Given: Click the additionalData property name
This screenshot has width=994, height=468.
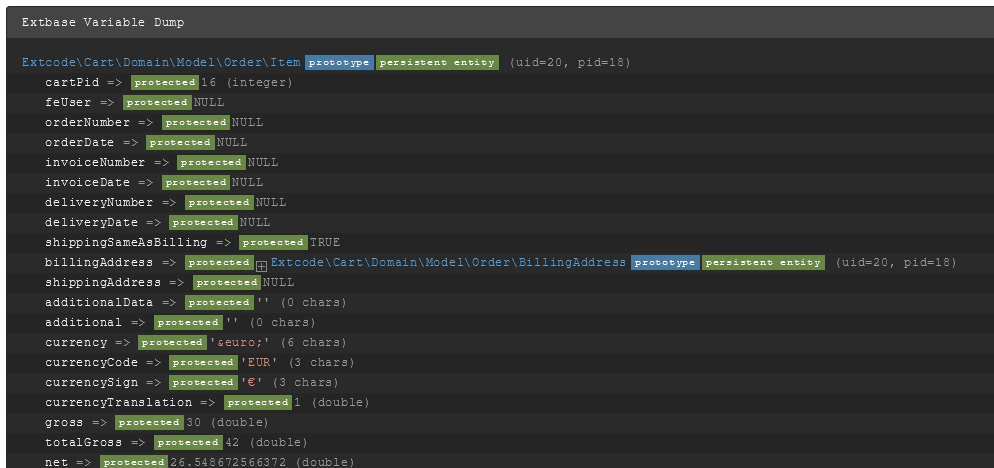Looking at the screenshot, I should coord(99,302).
